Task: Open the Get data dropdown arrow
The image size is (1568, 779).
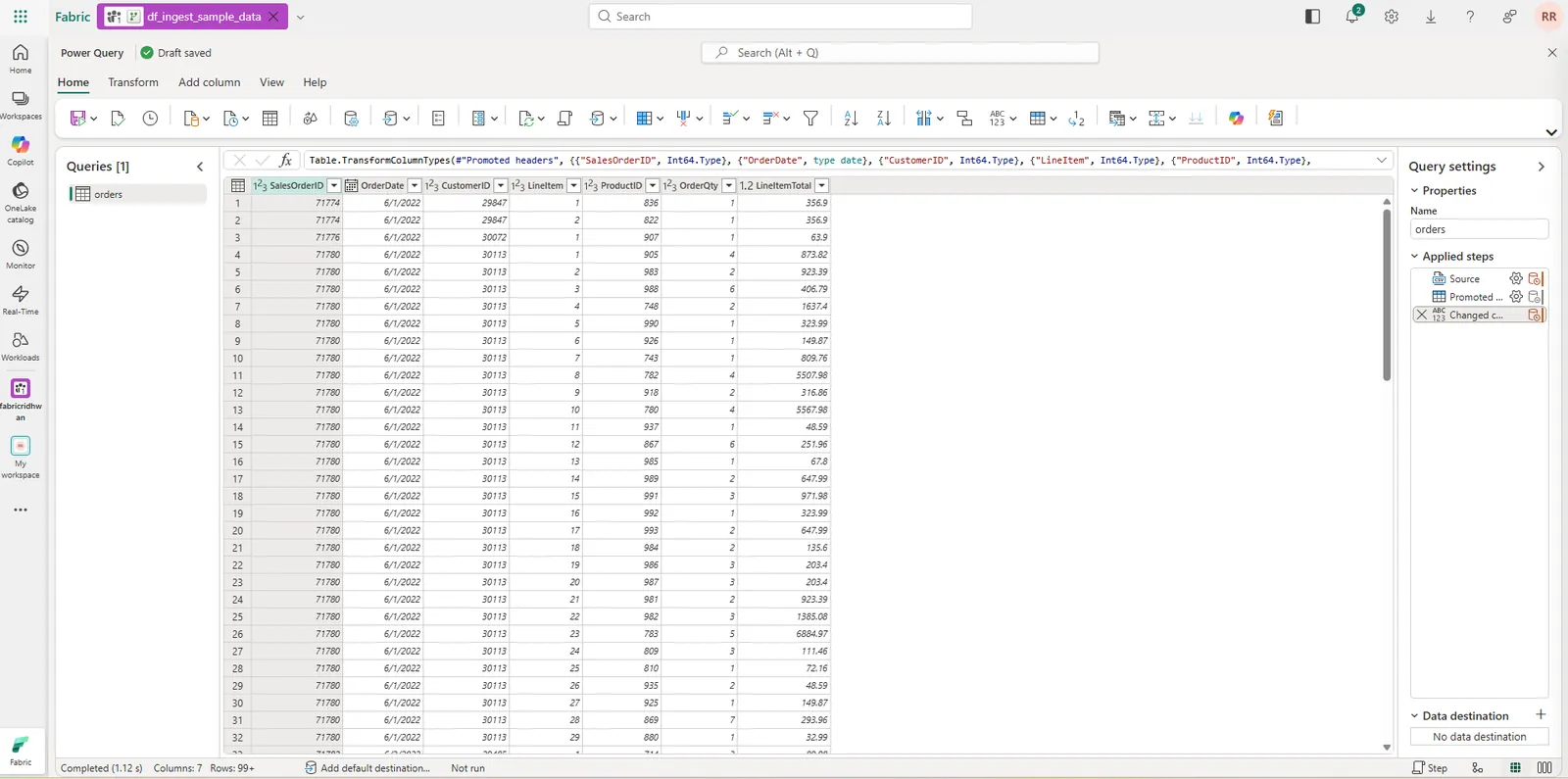Action: click(206, 119)
